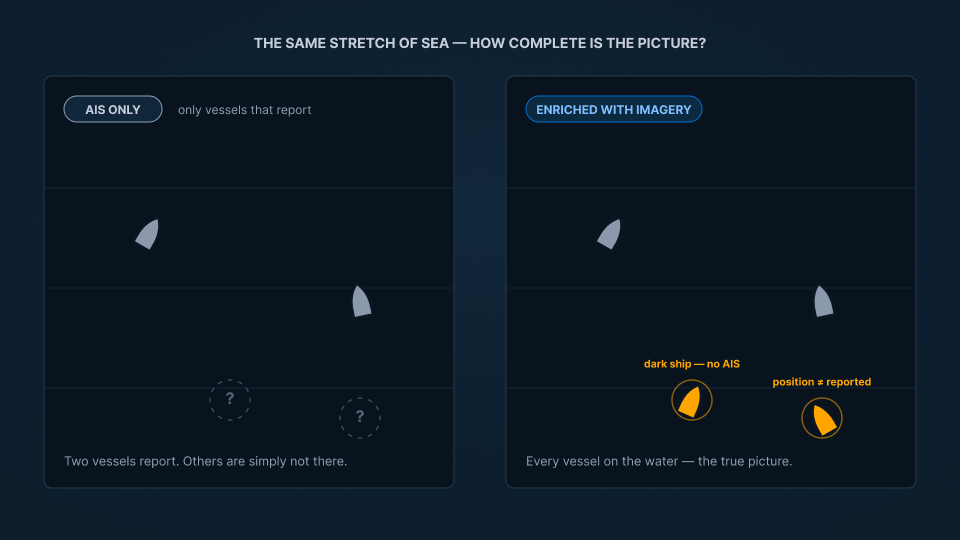Viewport: 960px width, 540px height.
Task: Click the left dashed question-mark circle
Action: pyautogui.click(x=230, y=400)
